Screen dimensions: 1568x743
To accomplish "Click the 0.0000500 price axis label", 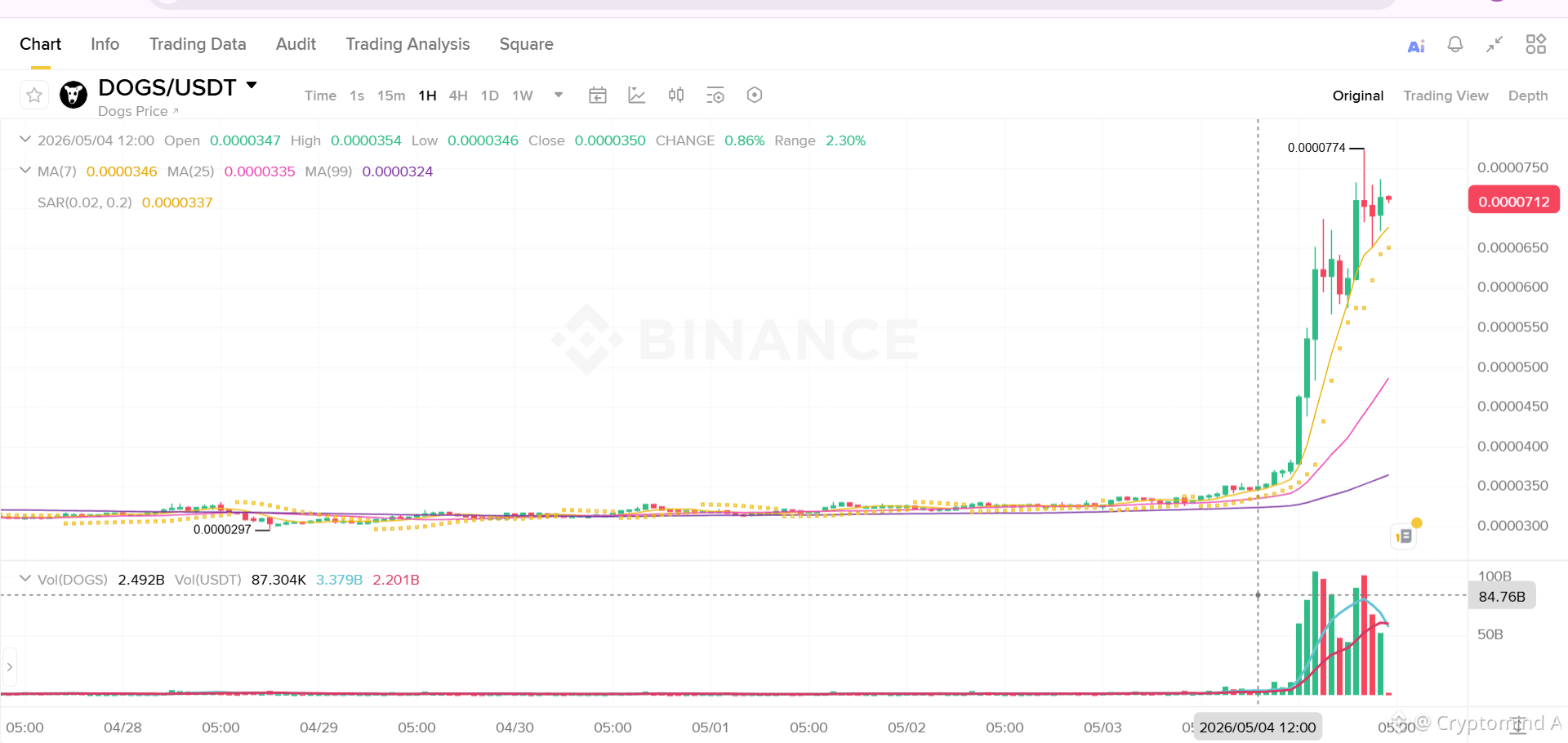I will coord(1512,367).
